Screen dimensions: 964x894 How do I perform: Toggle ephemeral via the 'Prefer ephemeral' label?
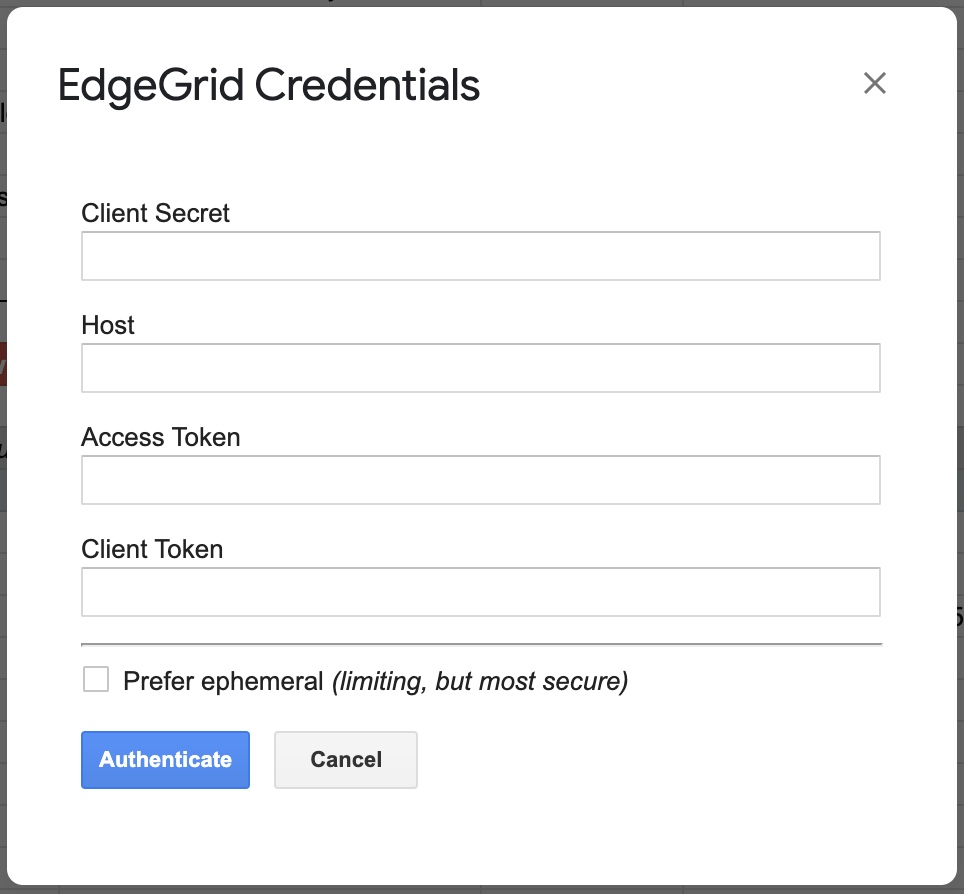223,681
